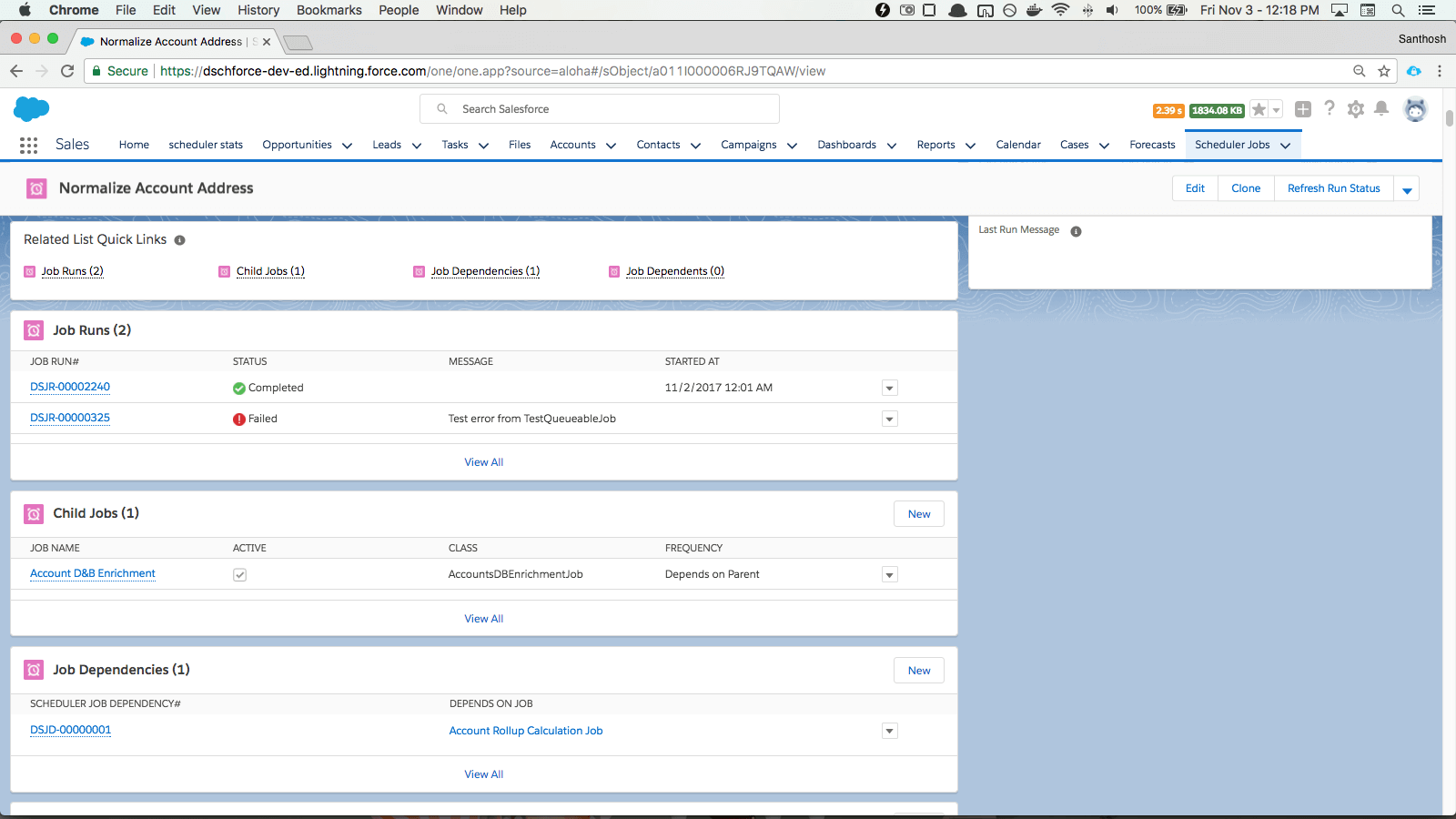
Task: Open the Bookmarks menu in Chrome
Action: pyautogui.click(x=329, y=10)
